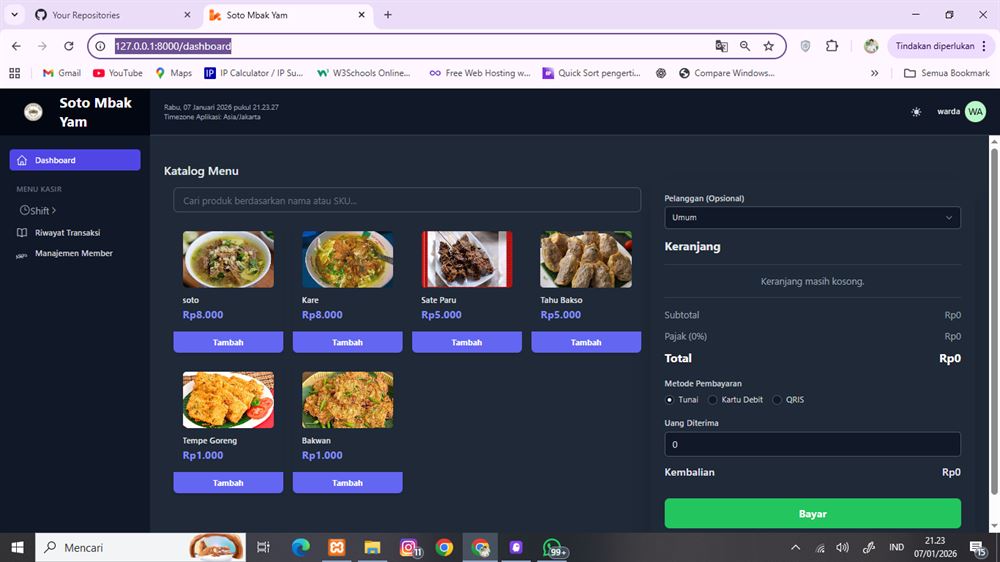Open the W3Schools Online bookmark
The width and height of the screenshot is (1000, 562).
coord(364,73)
